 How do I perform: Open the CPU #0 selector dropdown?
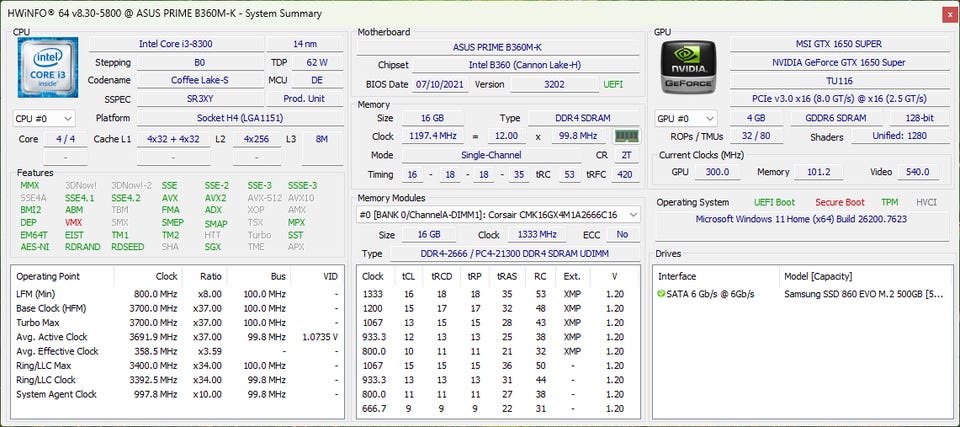(x=44, y=118)
